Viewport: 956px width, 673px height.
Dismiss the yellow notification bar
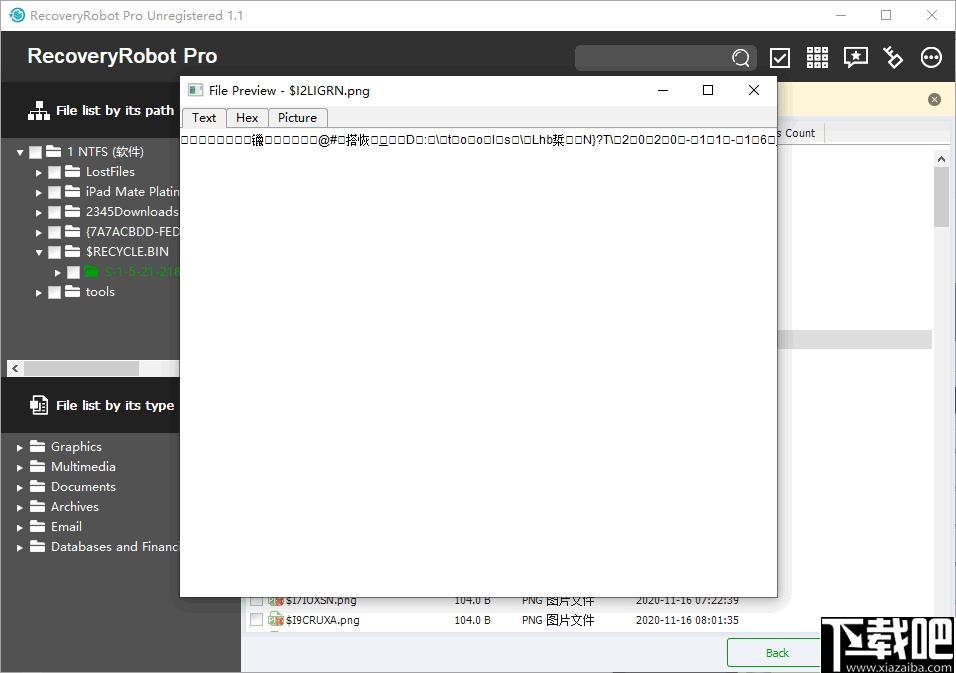[934, 99]
